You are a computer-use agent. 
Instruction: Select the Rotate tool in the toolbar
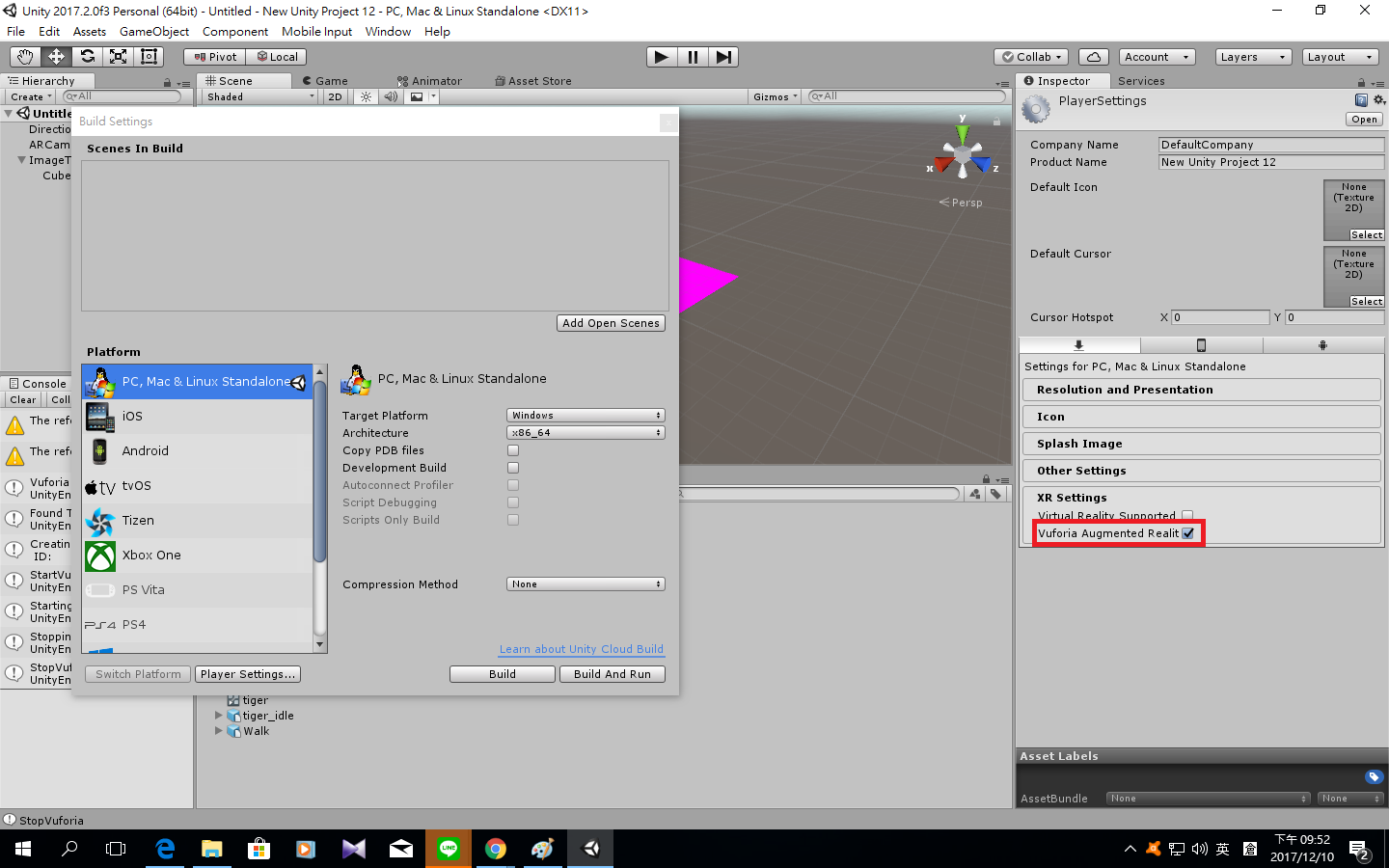[87, 57]
